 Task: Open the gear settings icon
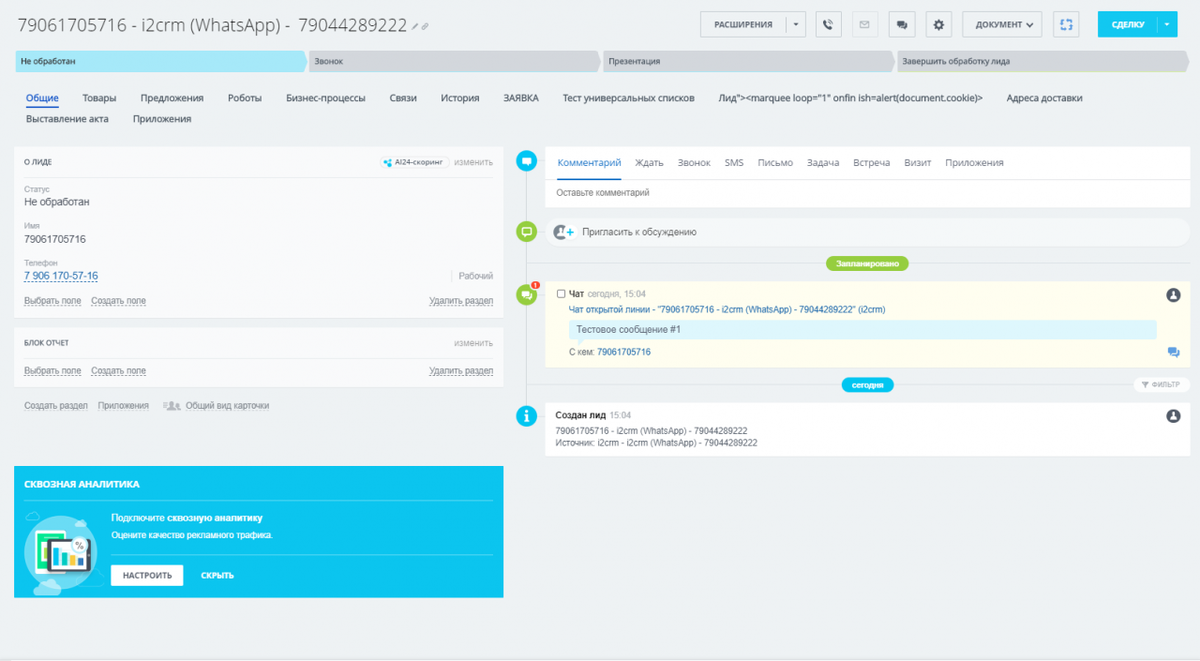click(x=938, y=24)
